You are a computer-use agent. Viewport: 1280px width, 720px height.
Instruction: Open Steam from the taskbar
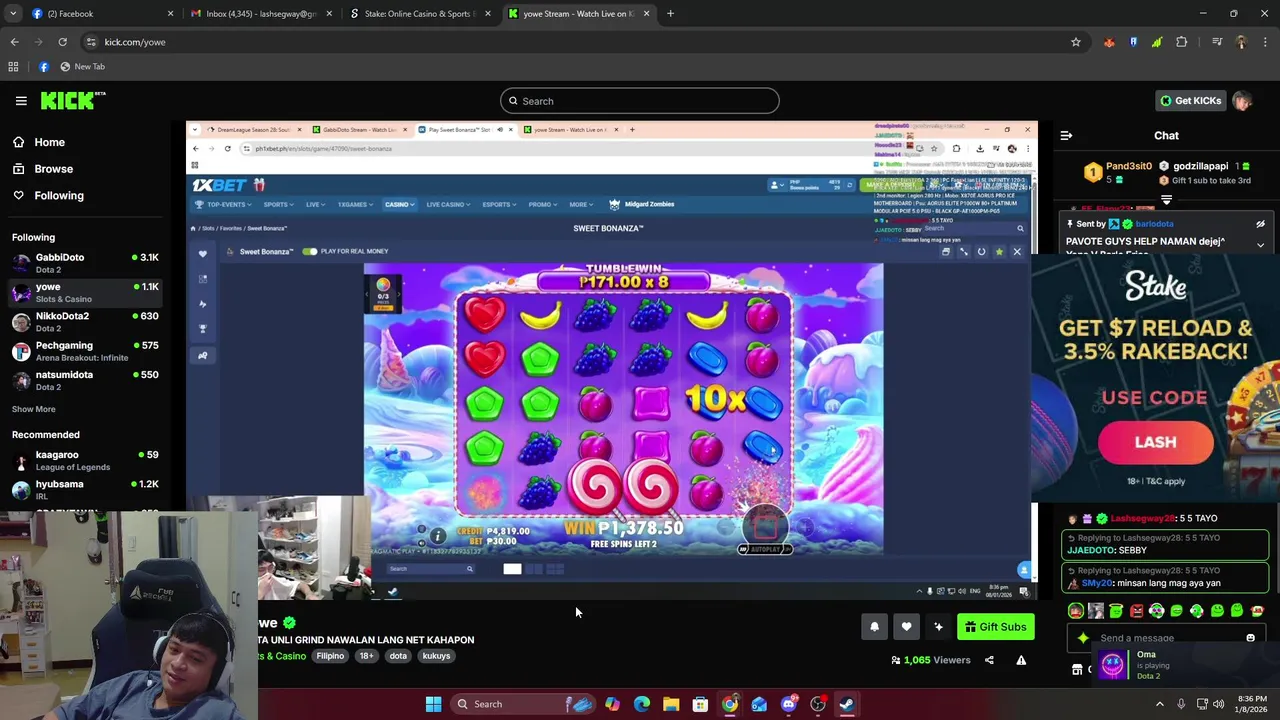click(x=847, y=704)
